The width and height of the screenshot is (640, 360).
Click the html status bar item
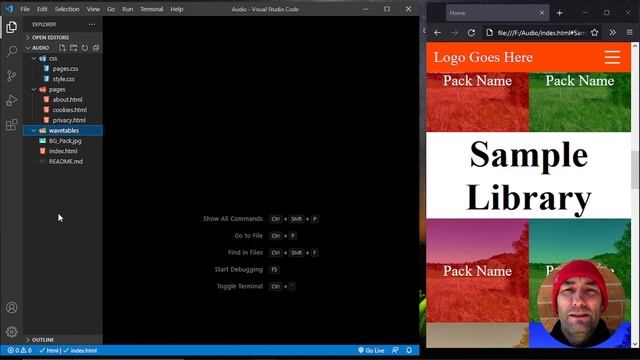tap(49, 350)
